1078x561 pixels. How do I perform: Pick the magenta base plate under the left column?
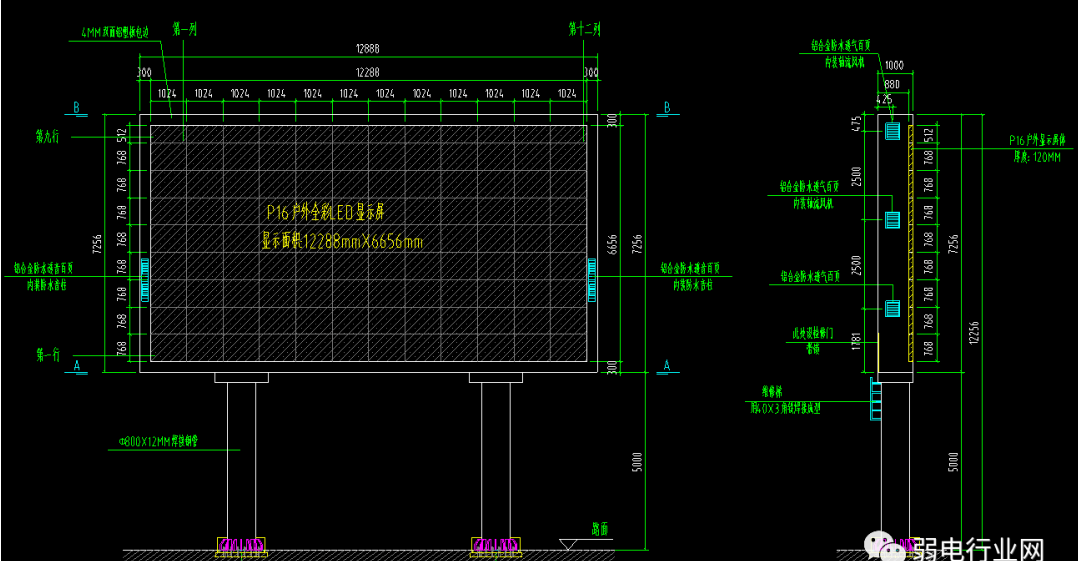241,545
